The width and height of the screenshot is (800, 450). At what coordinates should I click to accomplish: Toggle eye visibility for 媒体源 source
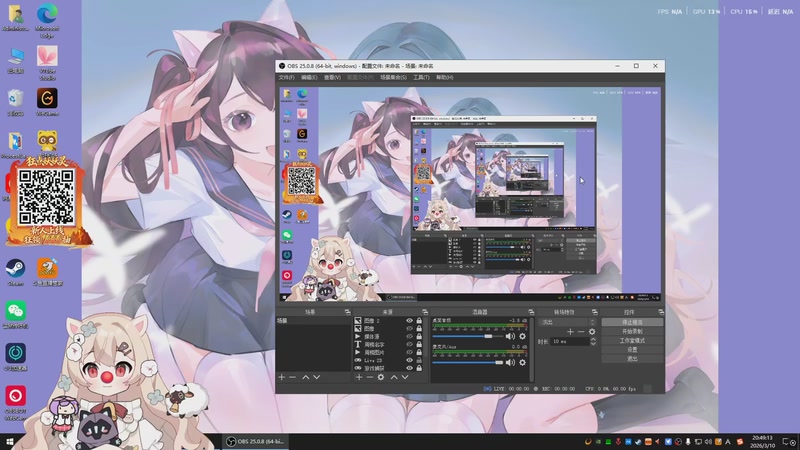click(409, 337)
